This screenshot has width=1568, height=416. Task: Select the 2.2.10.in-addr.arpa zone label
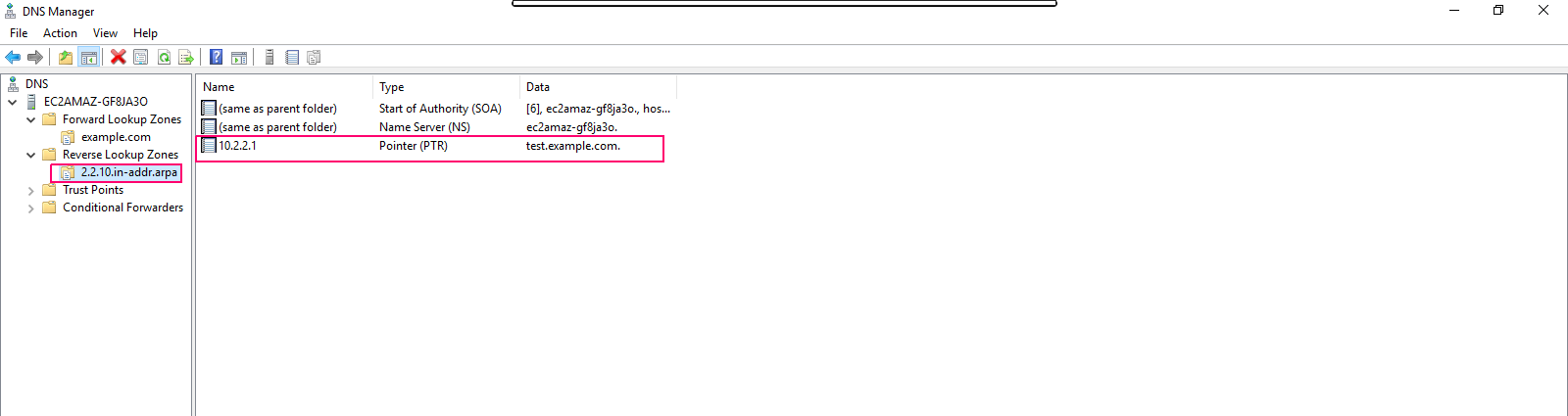coord(129,172)
